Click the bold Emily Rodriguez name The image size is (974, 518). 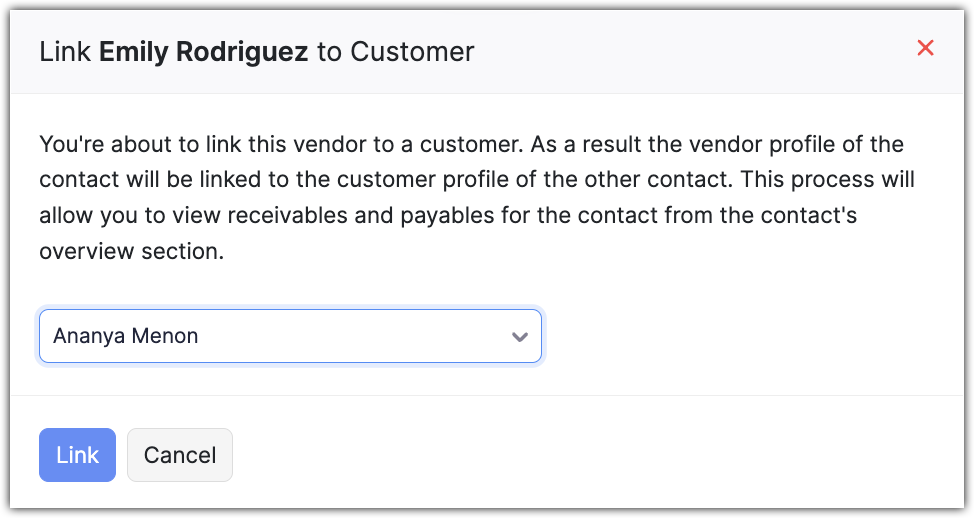pyautogui.click(x=204, y=52)
